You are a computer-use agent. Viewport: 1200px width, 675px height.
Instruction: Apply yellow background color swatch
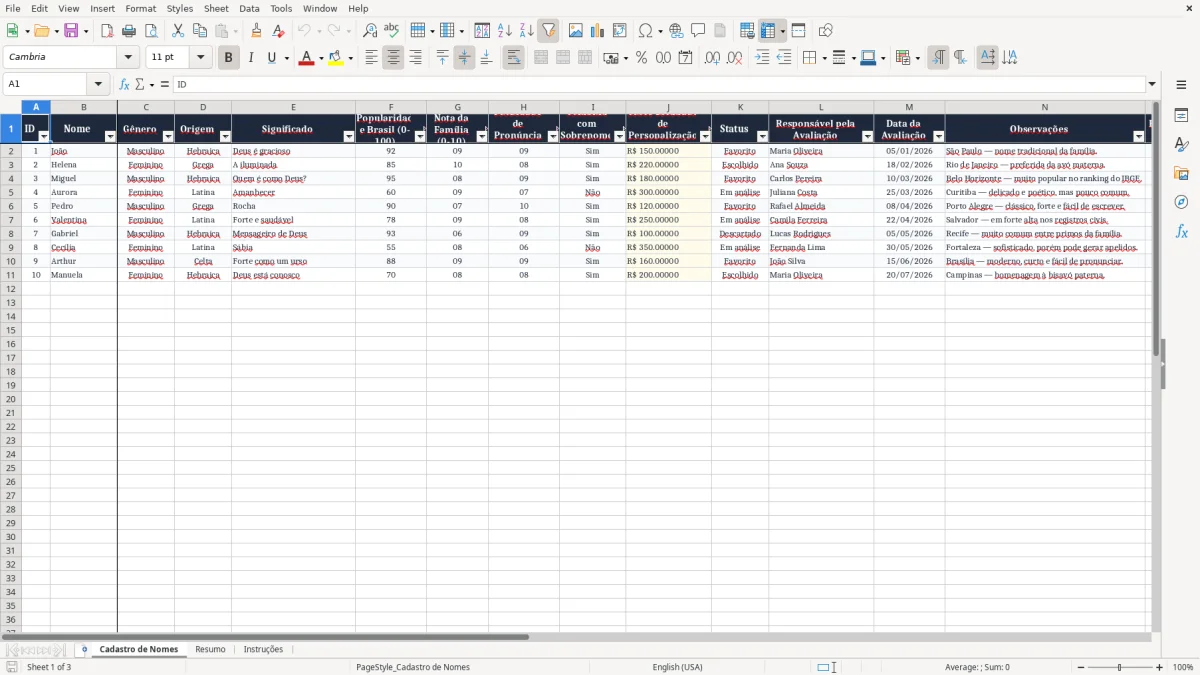336,58
